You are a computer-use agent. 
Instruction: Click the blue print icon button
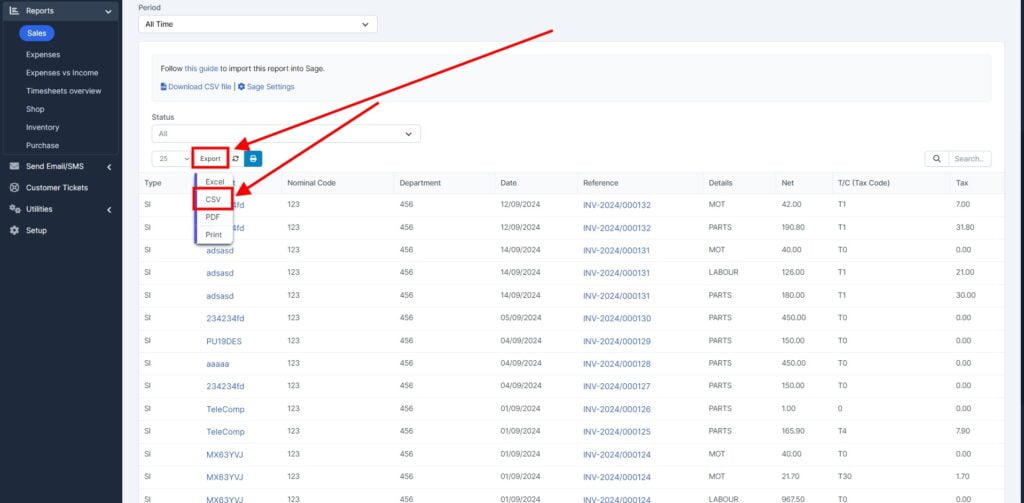(x=253, y=159)
